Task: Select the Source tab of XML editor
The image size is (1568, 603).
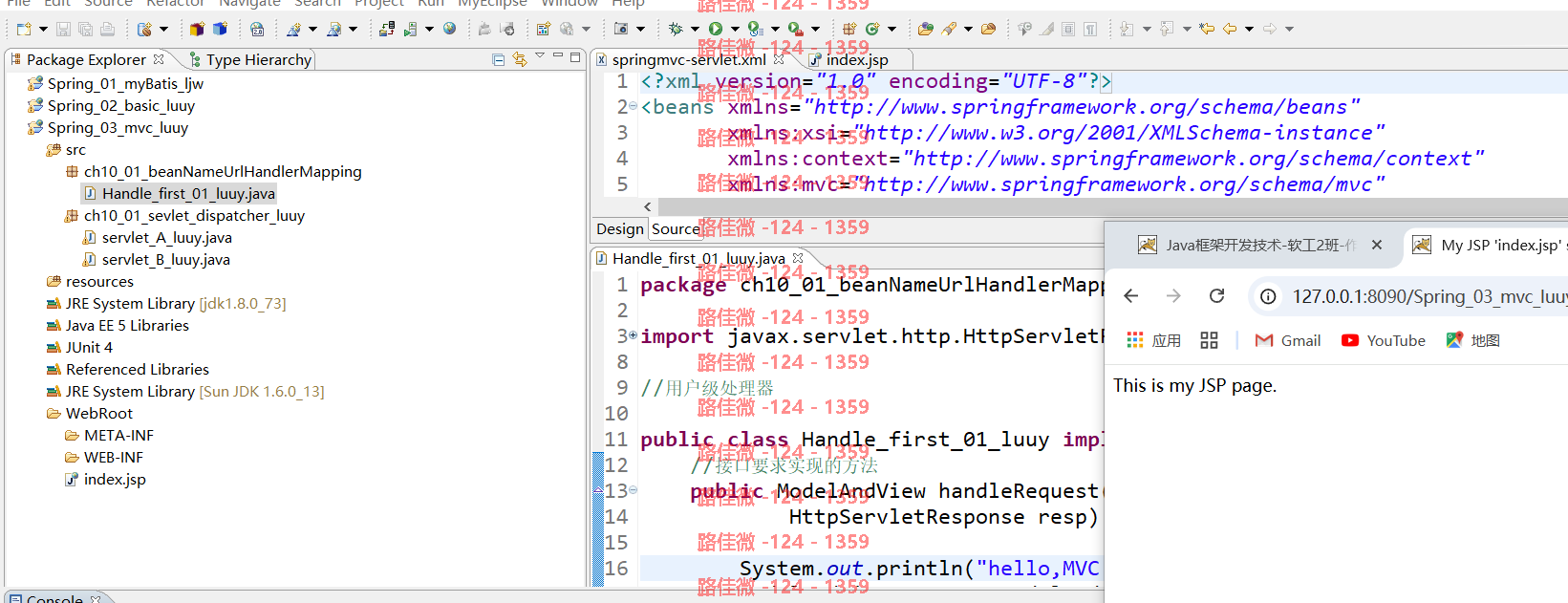Action: [676, 228]
